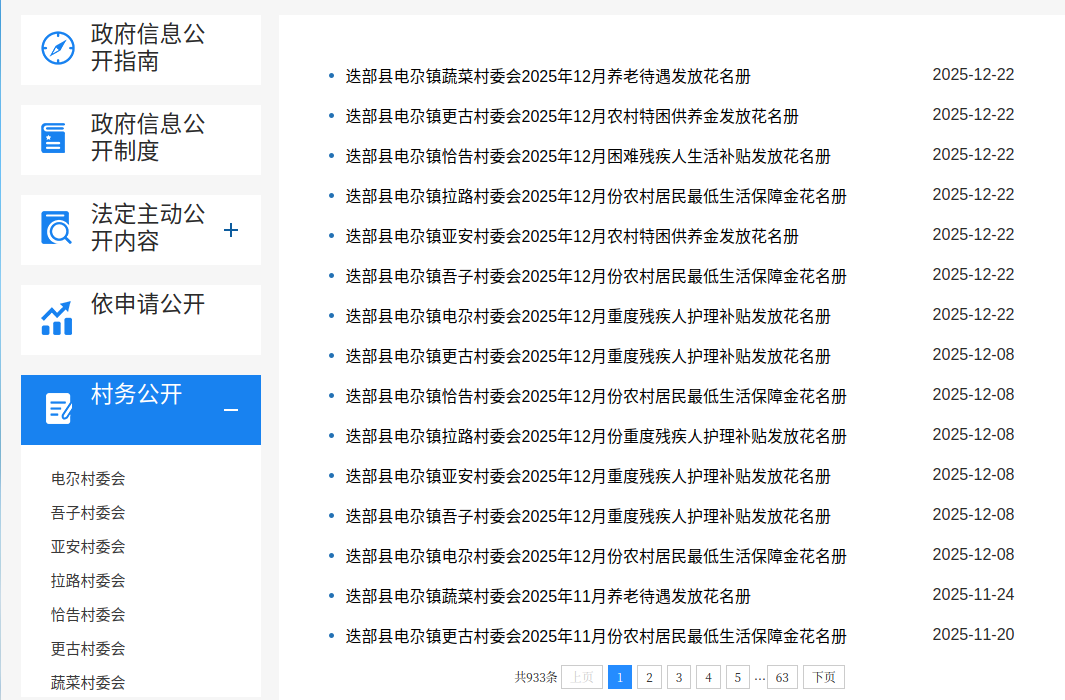Open 蔬菜村委会 2025年11月养老待遇发放花名册 link

547,597
